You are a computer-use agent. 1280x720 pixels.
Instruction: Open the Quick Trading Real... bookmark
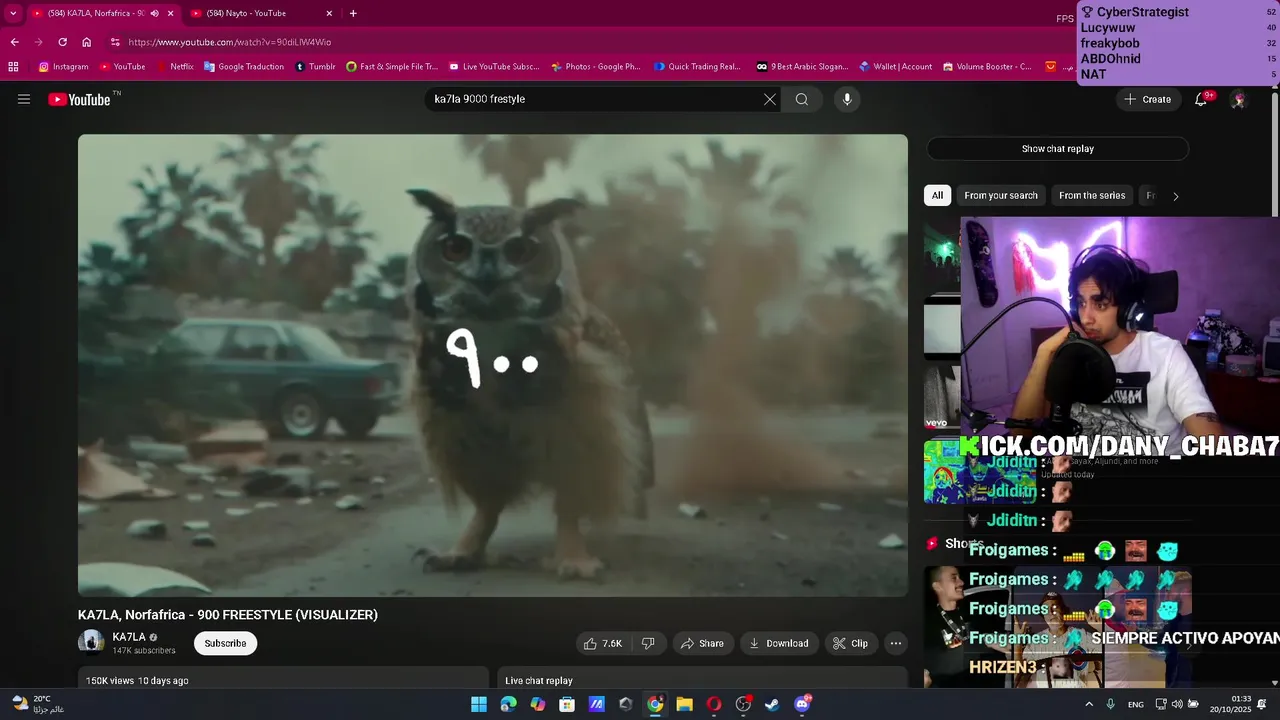click(697, 67)
